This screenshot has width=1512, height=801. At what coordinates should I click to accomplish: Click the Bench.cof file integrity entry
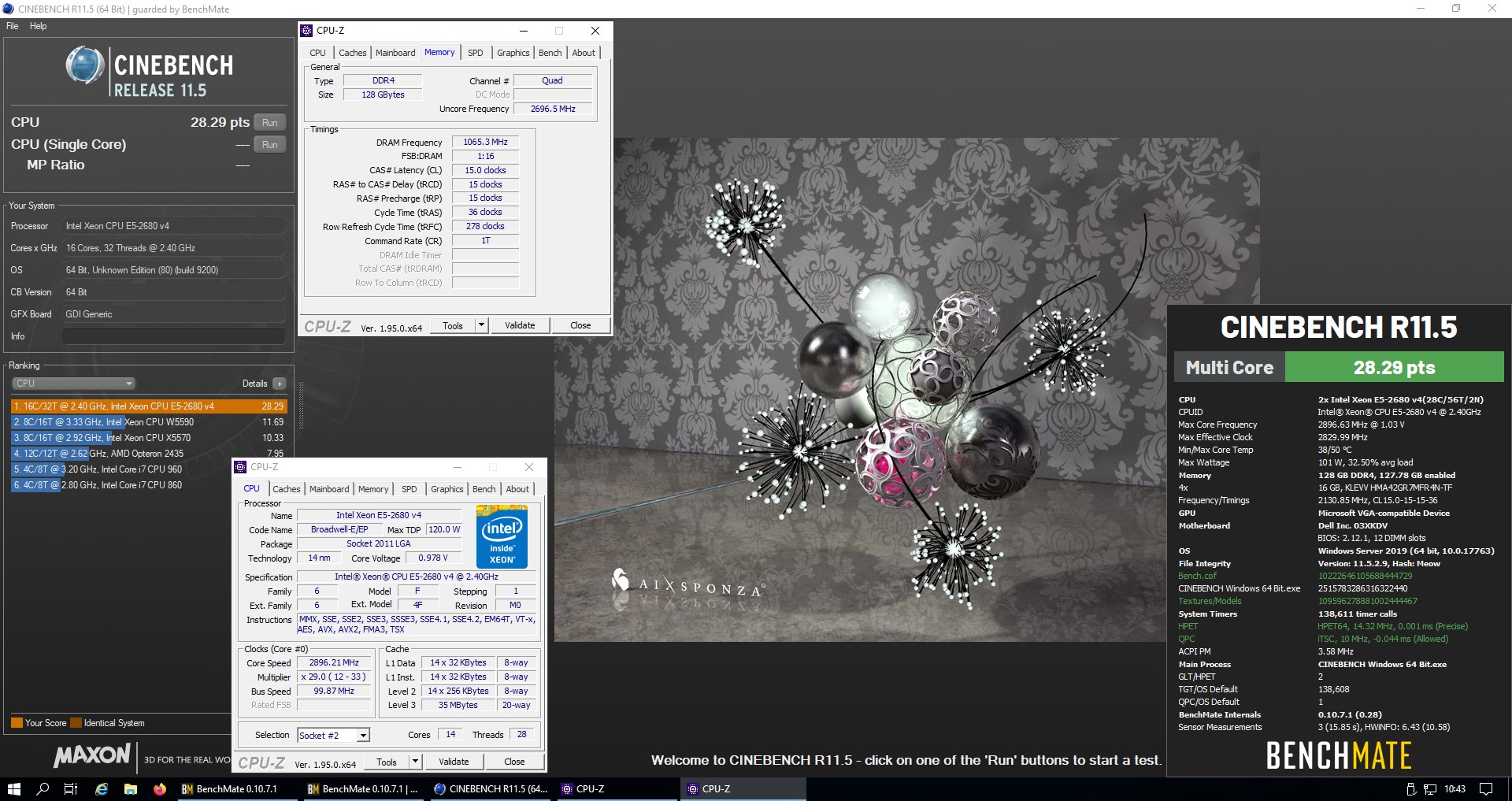click(1197, 576)
